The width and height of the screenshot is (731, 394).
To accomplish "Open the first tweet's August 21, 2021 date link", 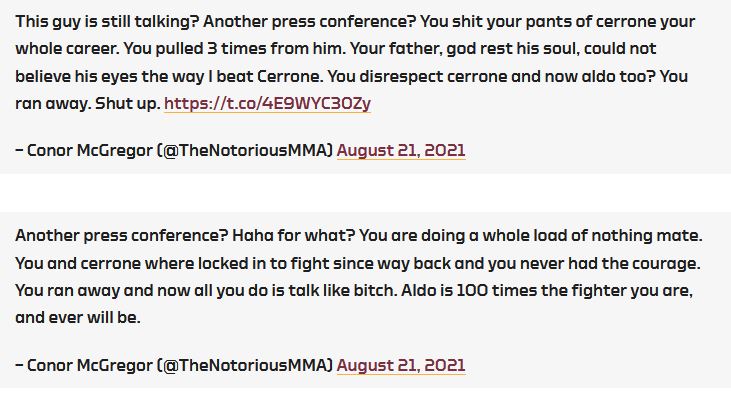I will coord(401,151).
